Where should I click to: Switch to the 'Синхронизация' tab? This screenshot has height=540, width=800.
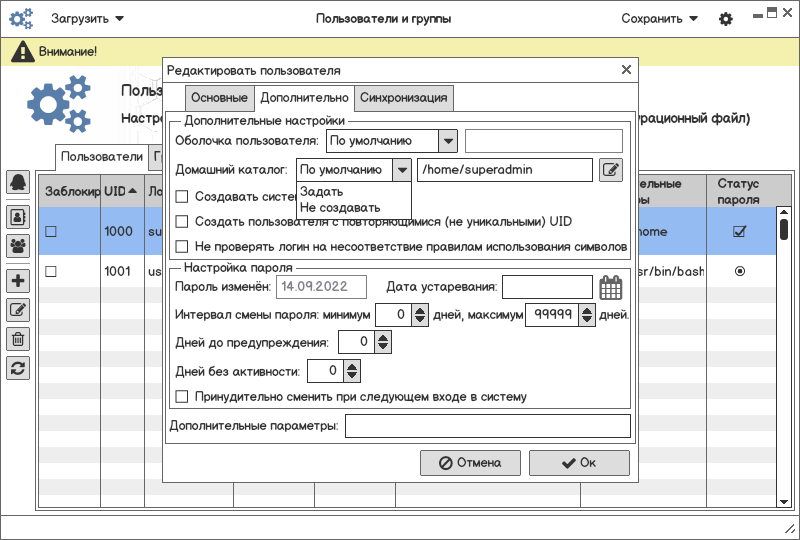tap(405, 98)
